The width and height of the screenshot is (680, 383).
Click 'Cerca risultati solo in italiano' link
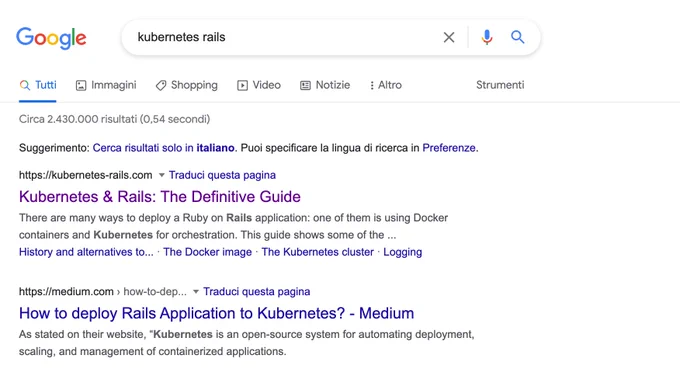(163, 148)
